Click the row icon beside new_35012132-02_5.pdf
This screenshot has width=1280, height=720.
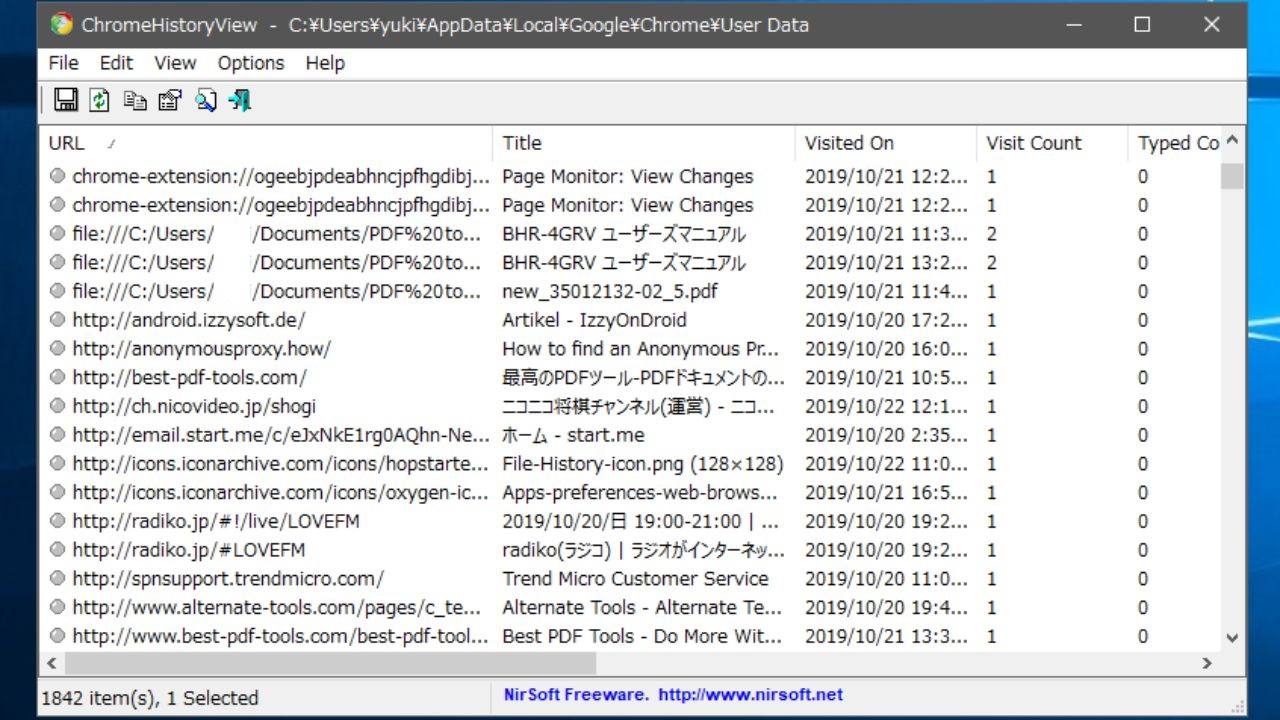(x=57, y=291)
